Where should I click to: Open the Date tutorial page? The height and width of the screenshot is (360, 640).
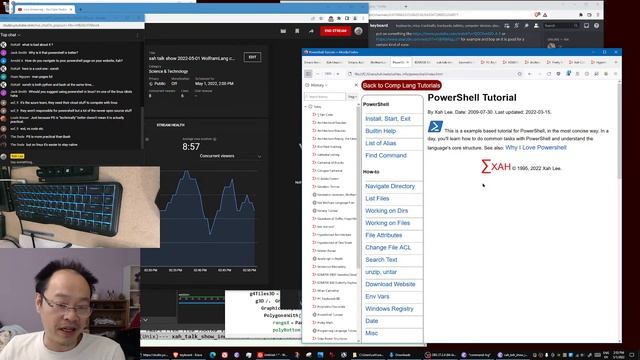coord(371,321)
